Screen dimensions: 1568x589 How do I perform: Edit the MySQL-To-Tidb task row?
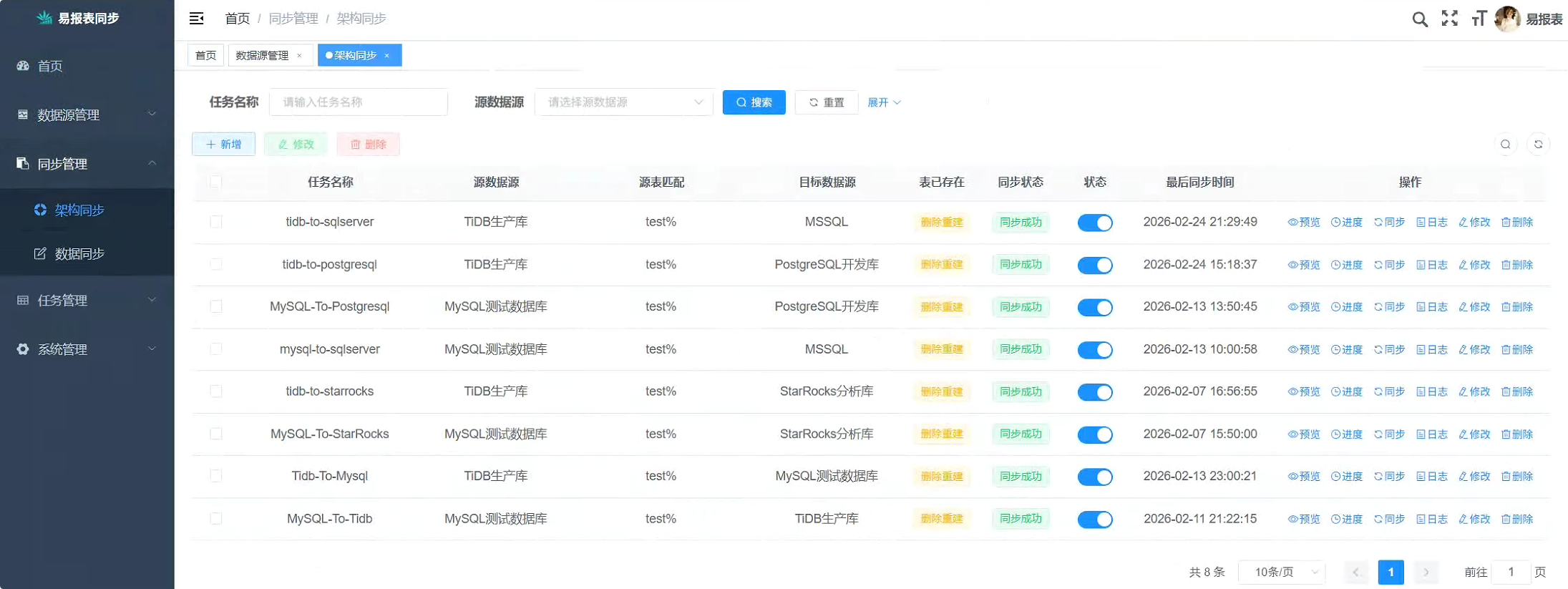pyautogui.click(x=1474, y=520)
